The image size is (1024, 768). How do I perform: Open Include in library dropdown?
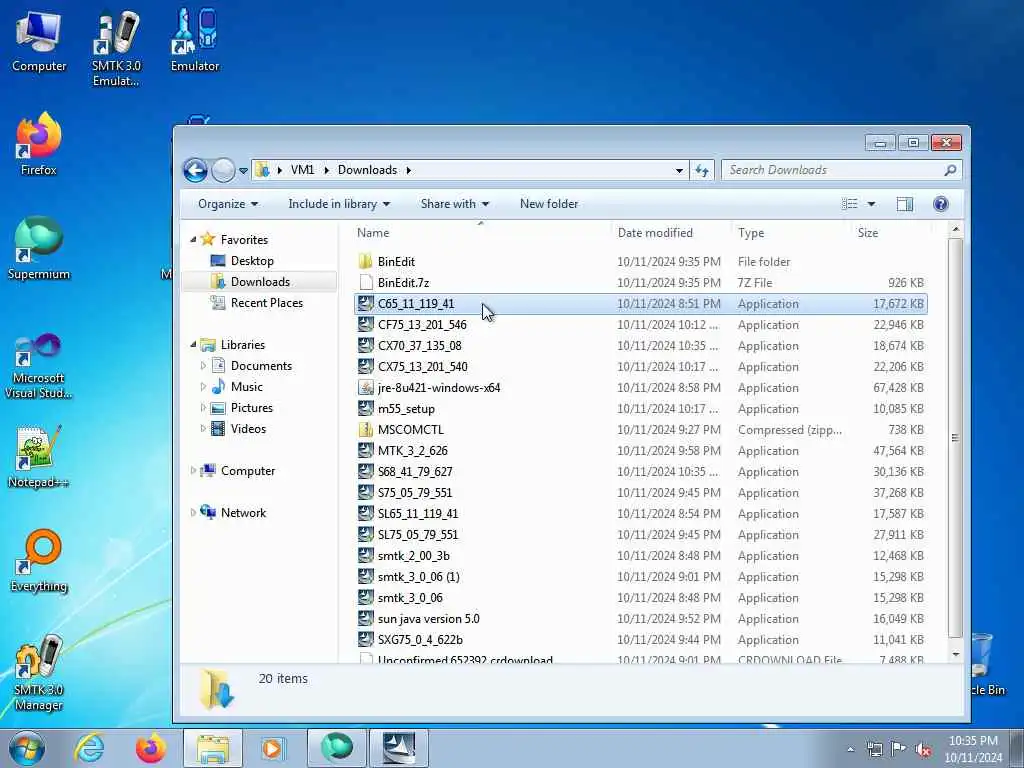(339, 204)
